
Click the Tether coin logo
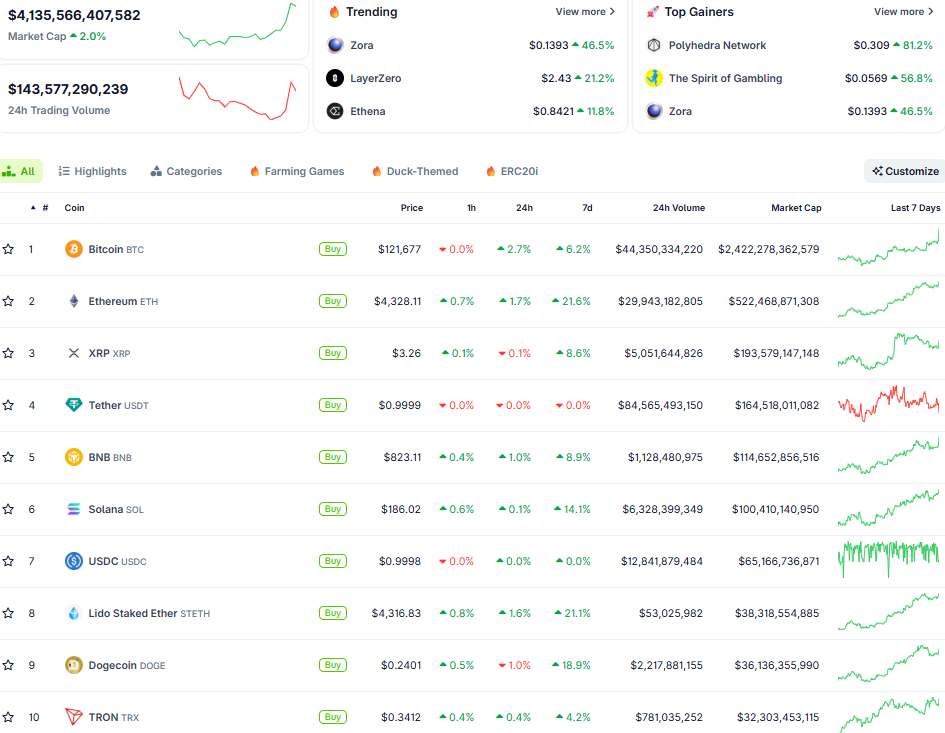pyautogui.click(x=74, y=405)
